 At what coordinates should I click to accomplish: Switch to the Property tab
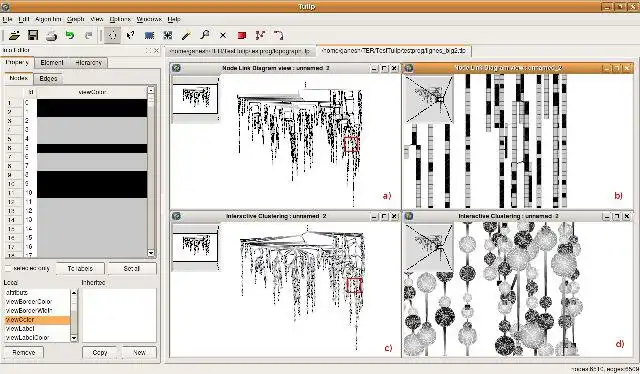pyautogui.click(x=18, y=62)
